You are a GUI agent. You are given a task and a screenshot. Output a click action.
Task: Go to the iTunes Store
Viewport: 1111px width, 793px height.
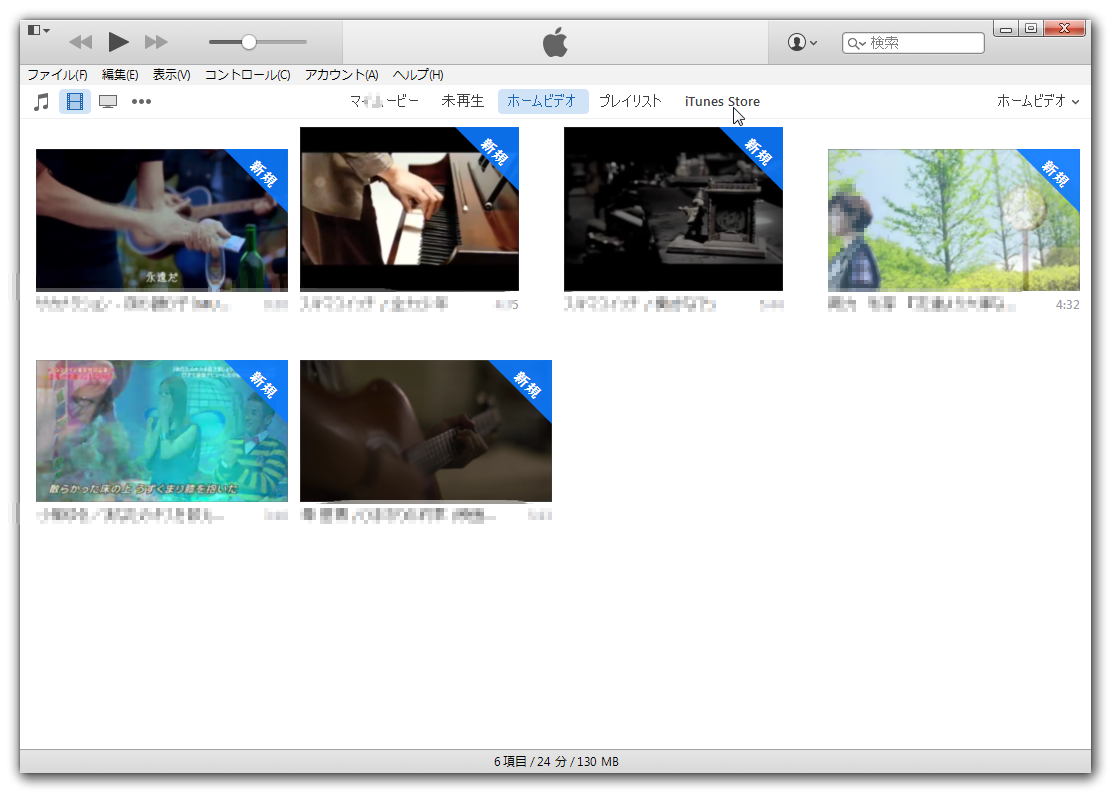click(x=722, y=101)
